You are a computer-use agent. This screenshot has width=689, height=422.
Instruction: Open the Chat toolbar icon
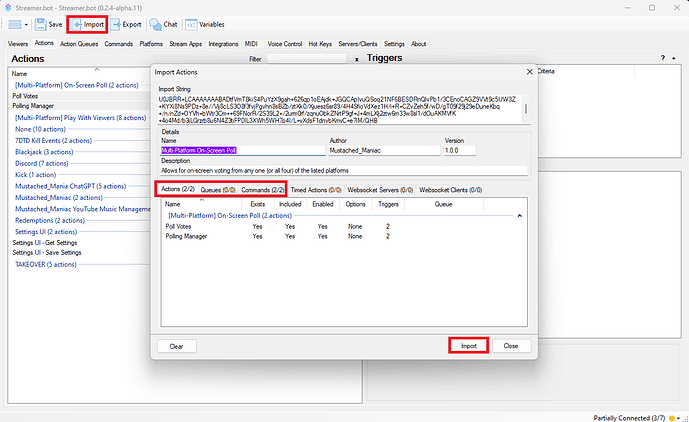164,23
